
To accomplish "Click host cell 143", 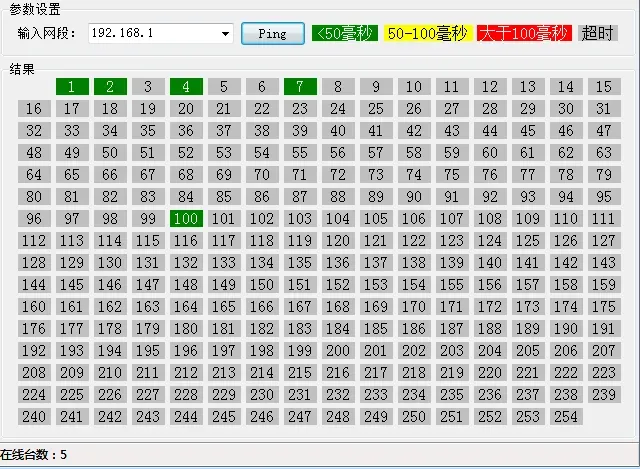I will (x=604, y=263).
